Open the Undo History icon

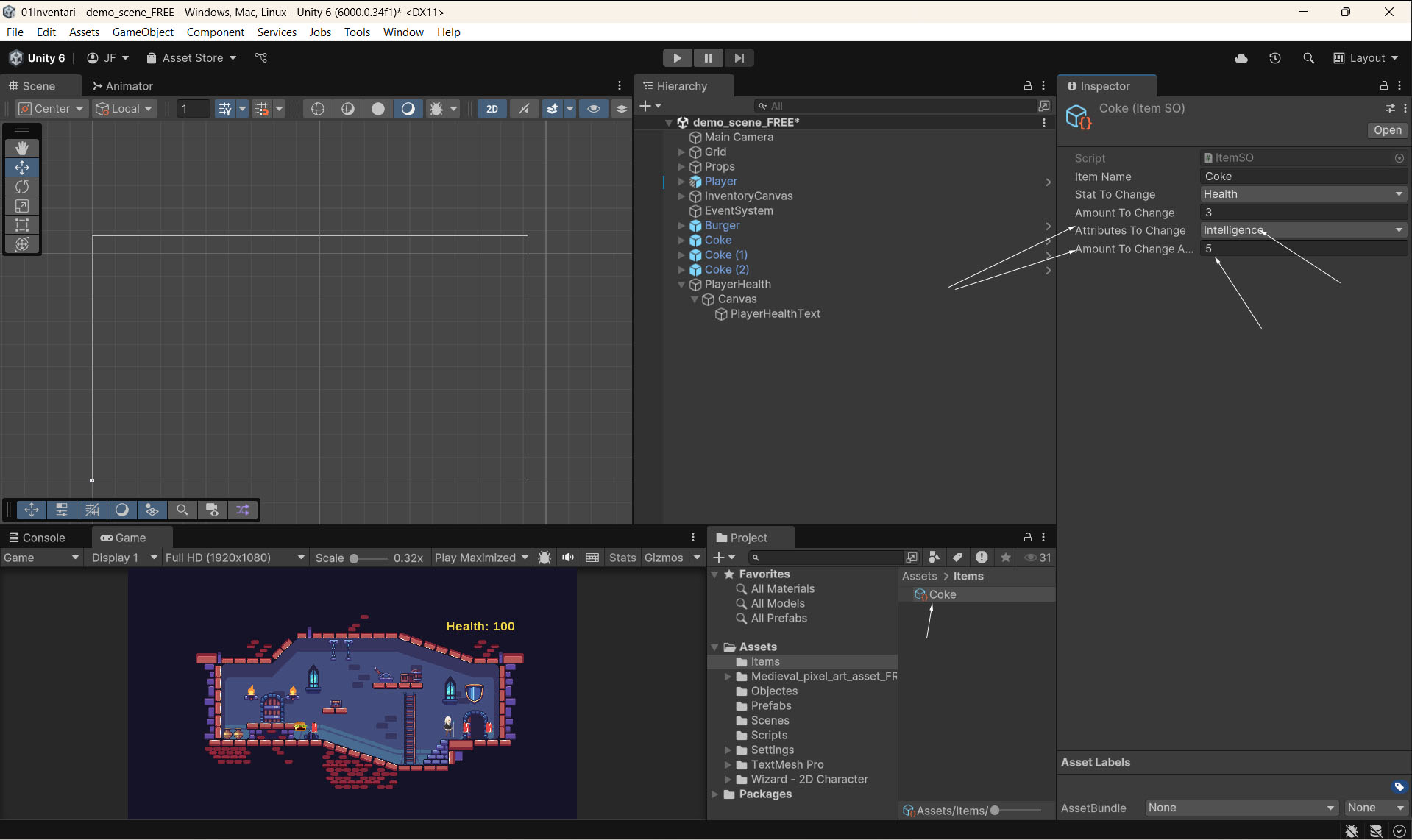(1275, 58)
